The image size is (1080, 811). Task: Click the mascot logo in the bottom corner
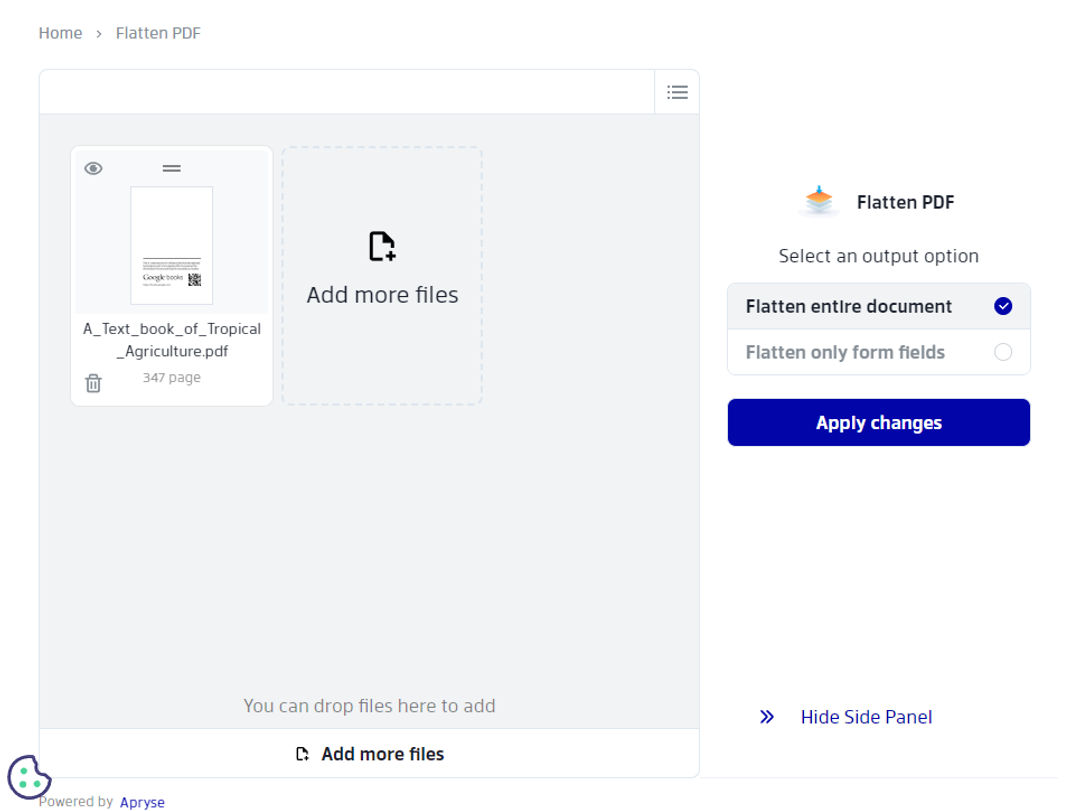29,775
